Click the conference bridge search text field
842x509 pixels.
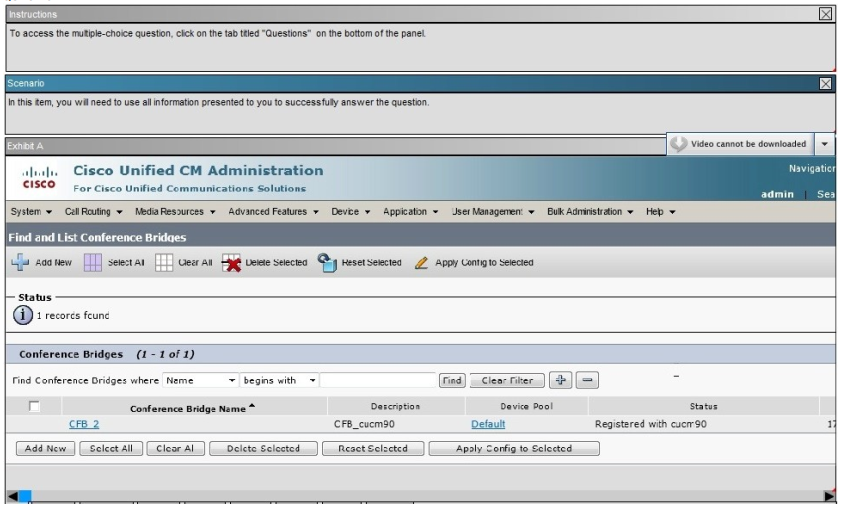(x=378, y=380)
